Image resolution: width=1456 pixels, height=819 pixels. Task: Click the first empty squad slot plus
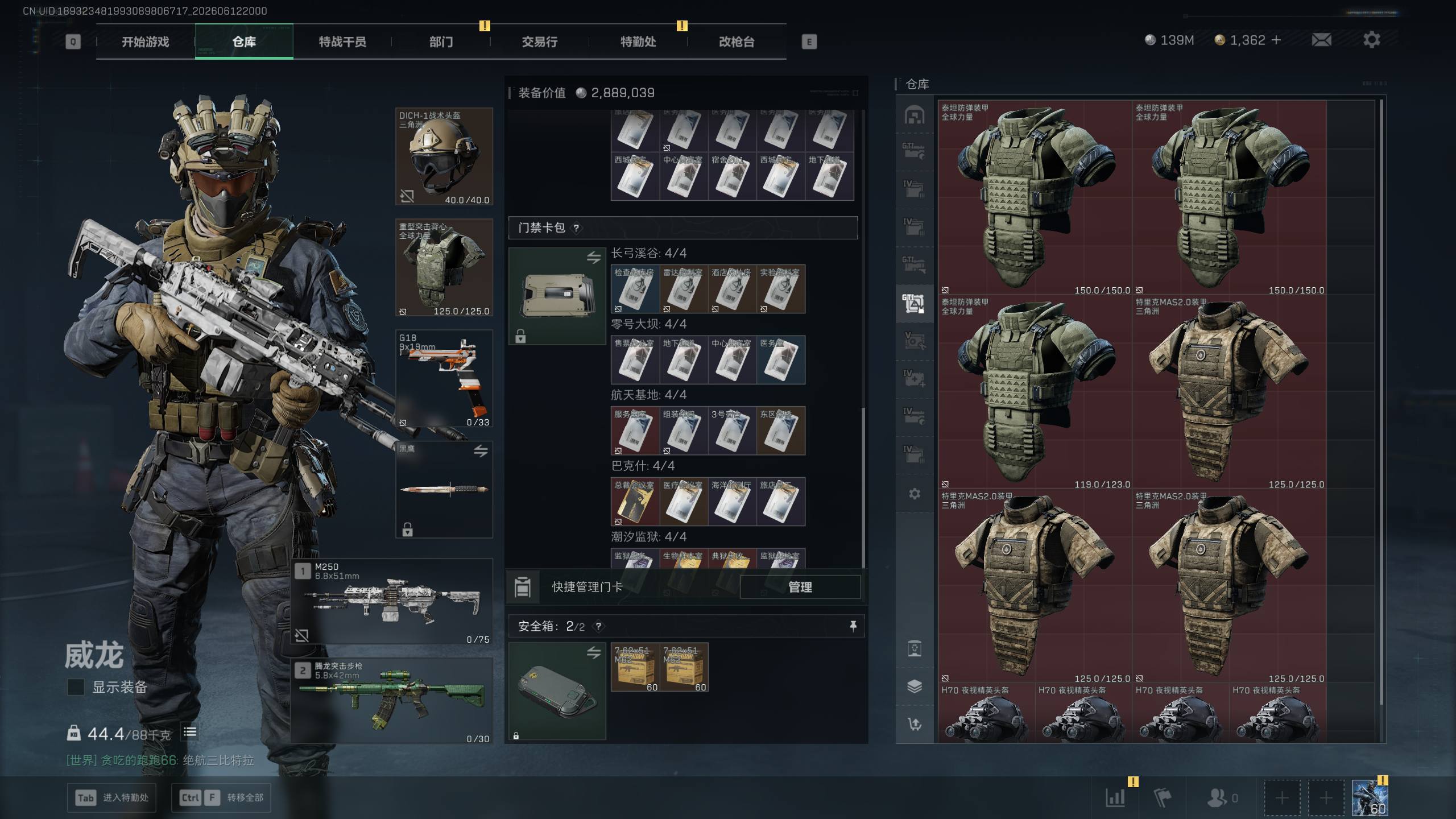coord(1282,798)
